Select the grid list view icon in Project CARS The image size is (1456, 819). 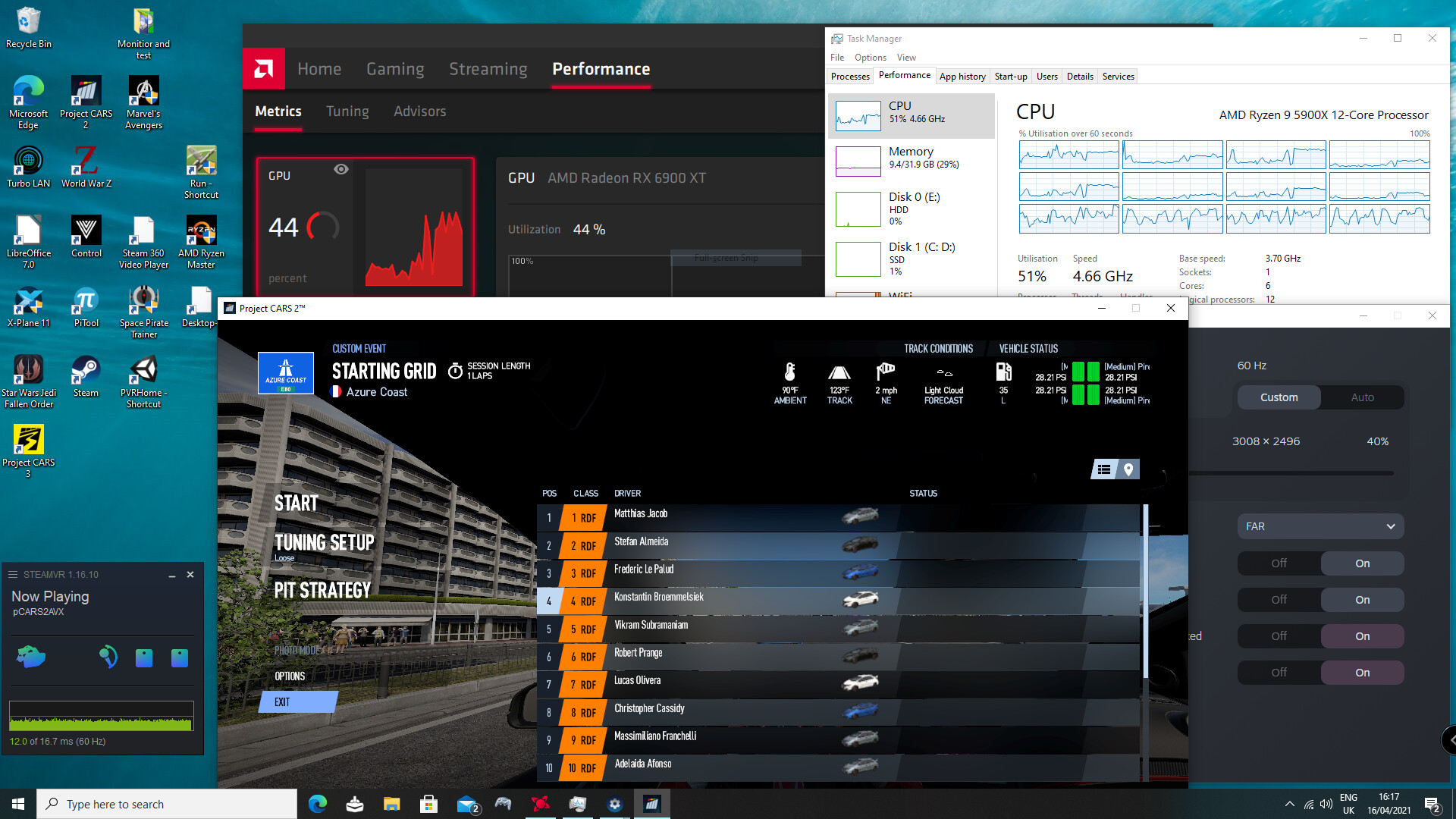point(1103,469)
